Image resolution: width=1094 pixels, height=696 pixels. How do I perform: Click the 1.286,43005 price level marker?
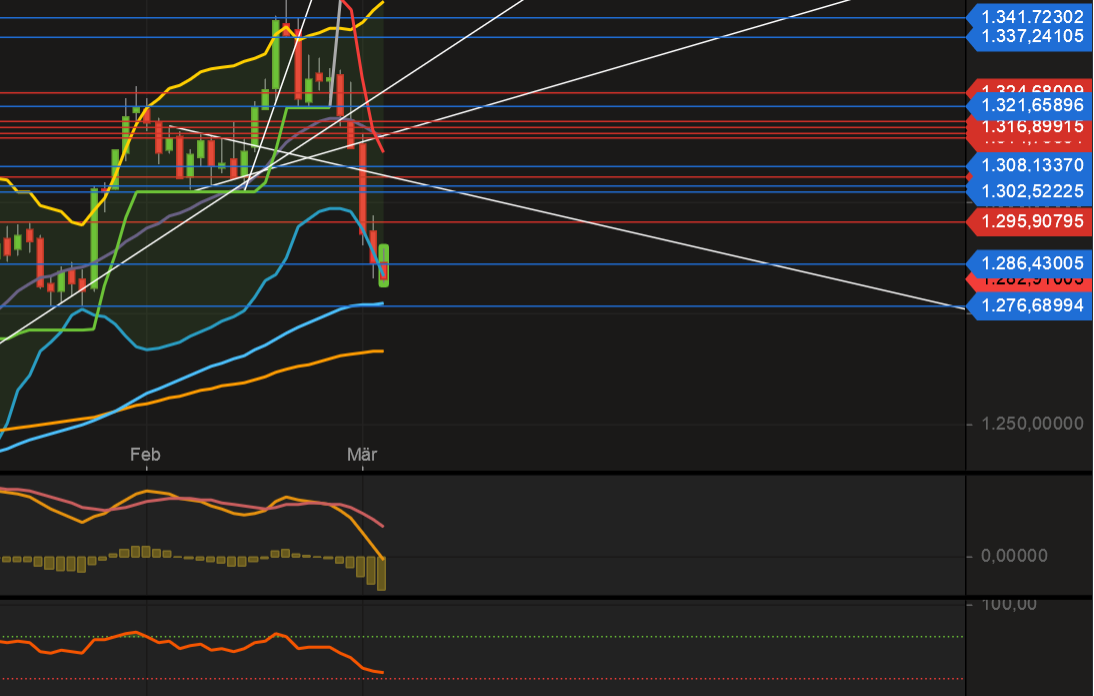coord(1029,262)
